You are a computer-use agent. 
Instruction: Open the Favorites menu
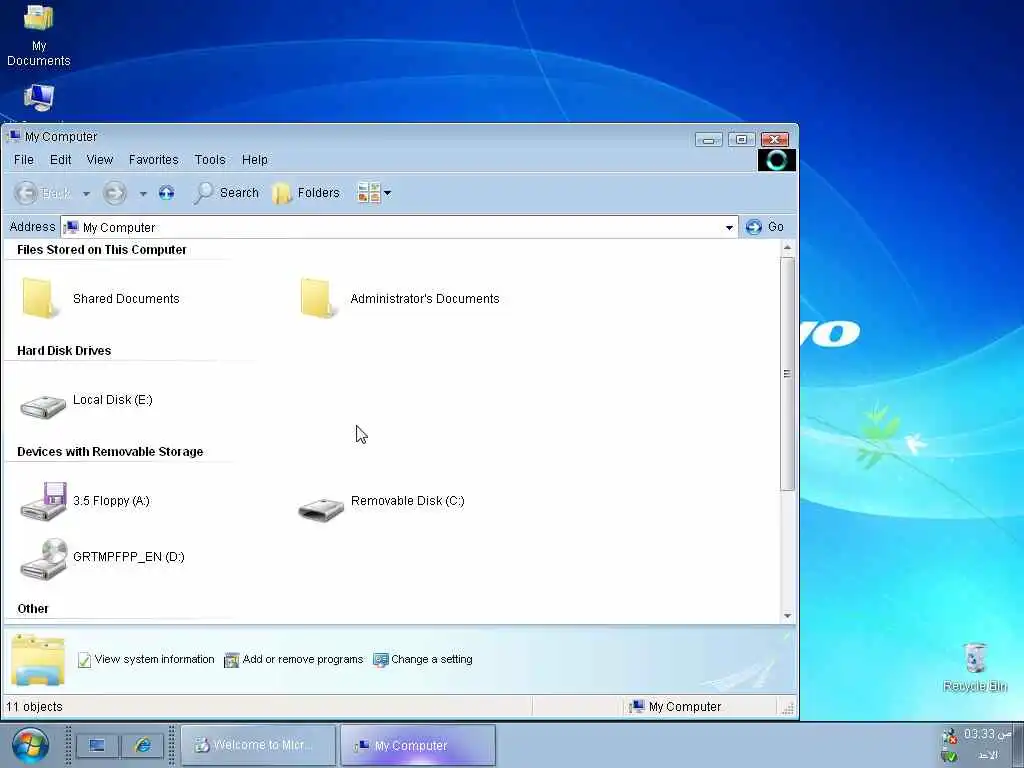pyautogui.click(x=153, y=159)
